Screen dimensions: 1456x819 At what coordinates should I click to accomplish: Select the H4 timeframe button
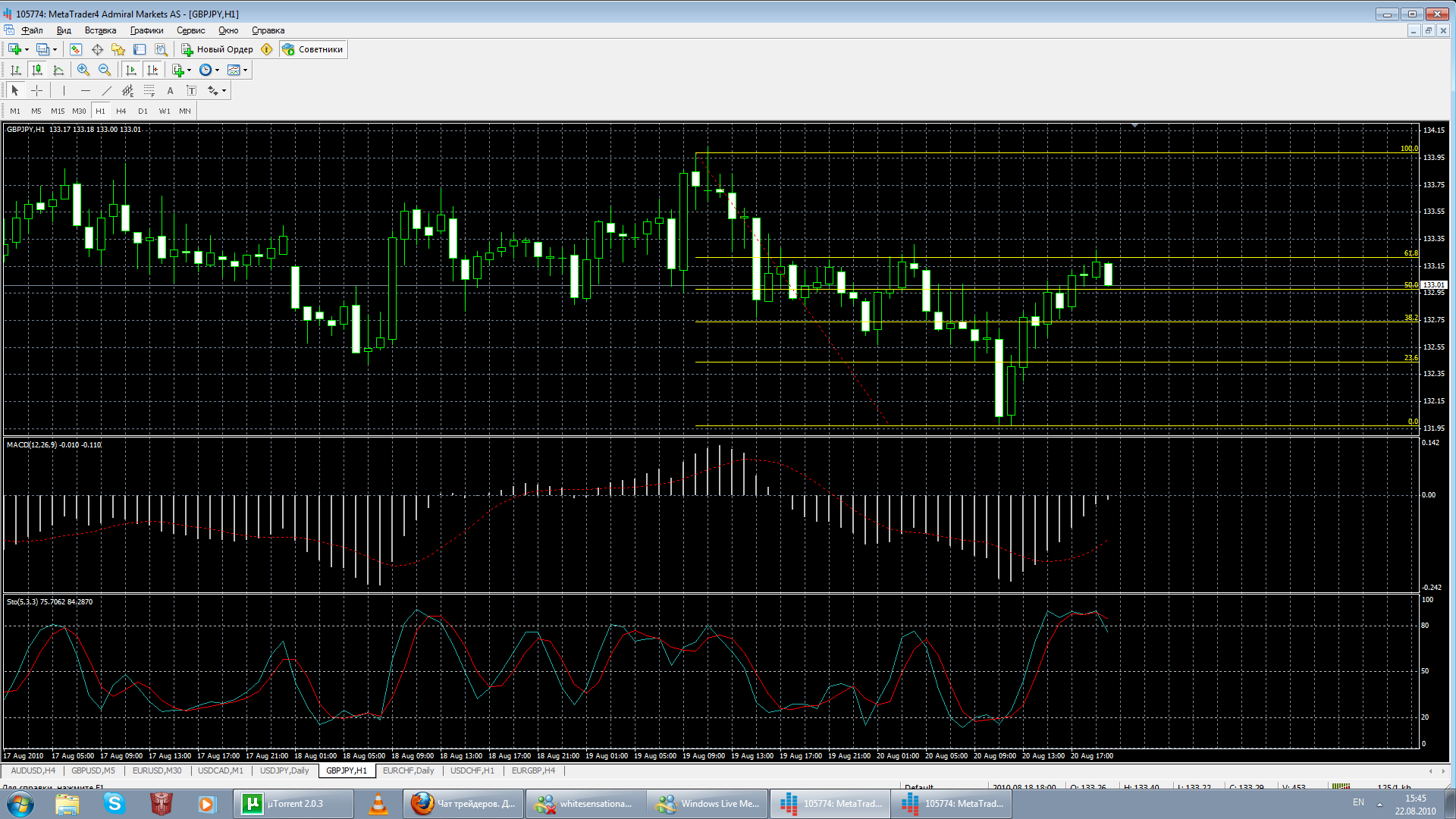(x=121, y=111)
